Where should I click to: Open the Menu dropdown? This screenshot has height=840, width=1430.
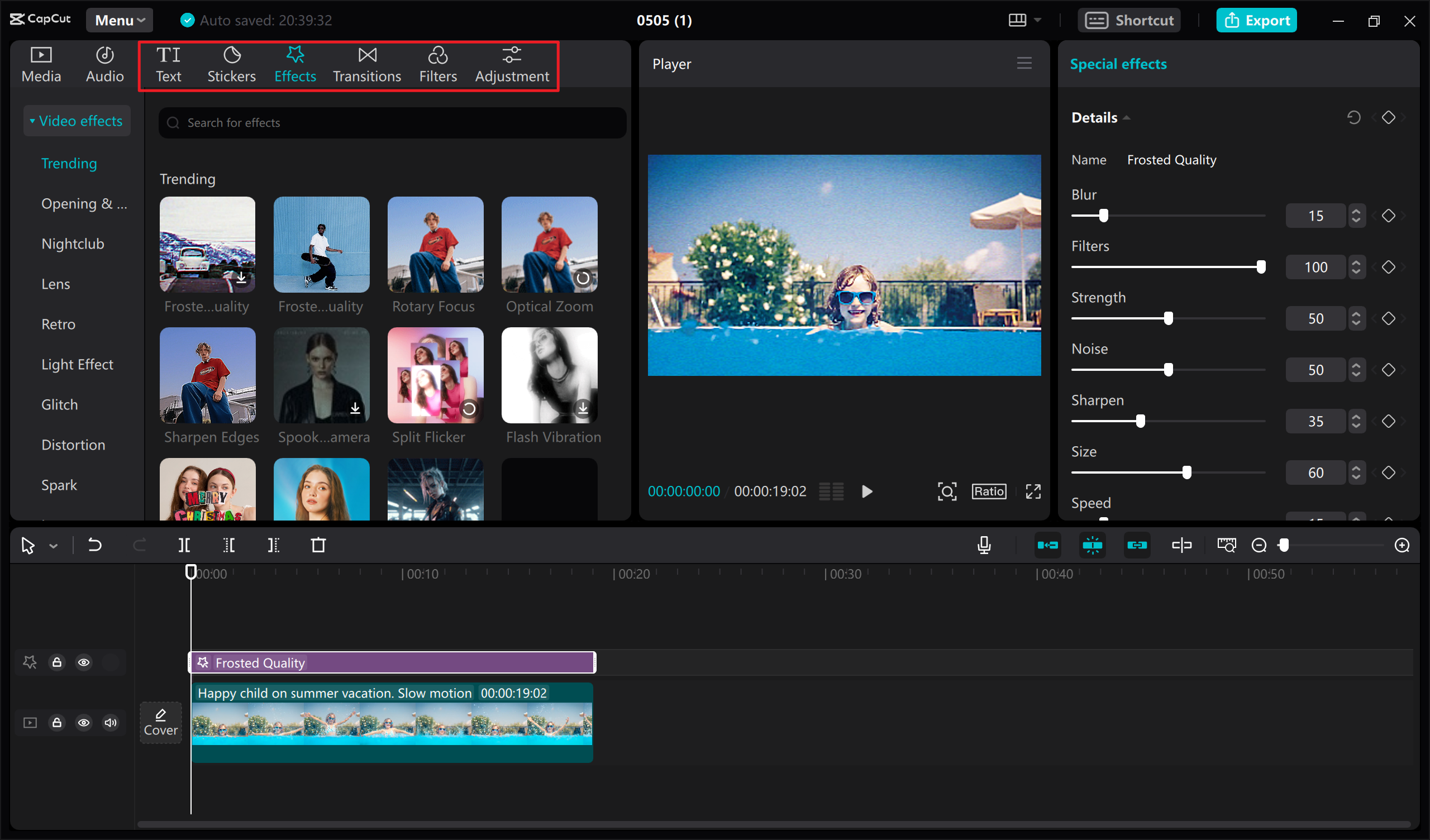click(x=119, y=20)
